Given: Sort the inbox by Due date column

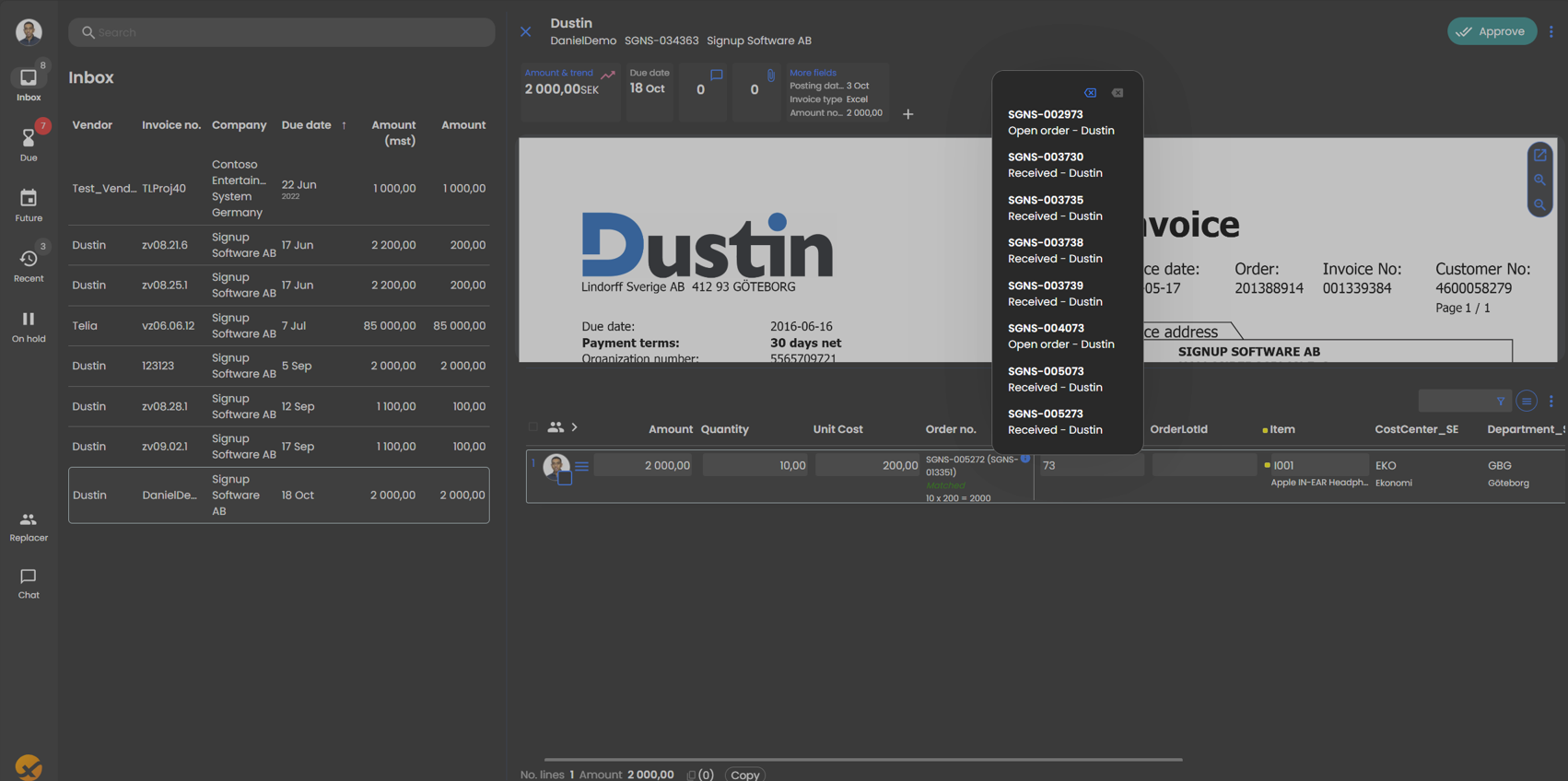Looking at the screenshot, I should (307, 125).
